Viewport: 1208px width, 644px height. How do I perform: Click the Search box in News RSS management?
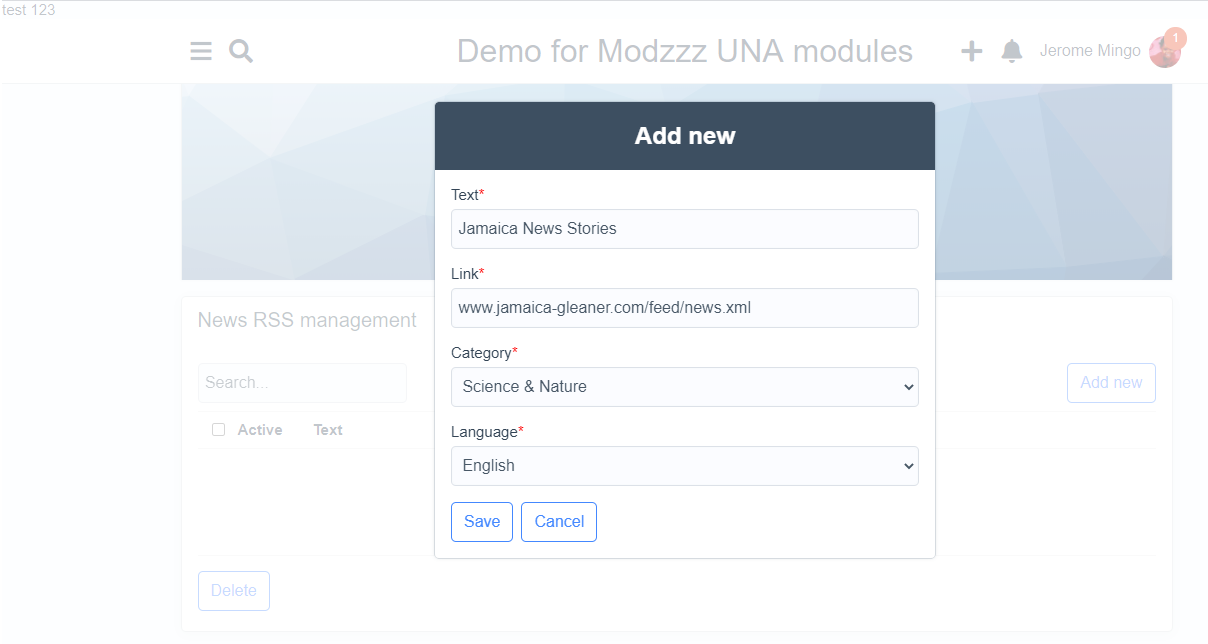[302, 383]
